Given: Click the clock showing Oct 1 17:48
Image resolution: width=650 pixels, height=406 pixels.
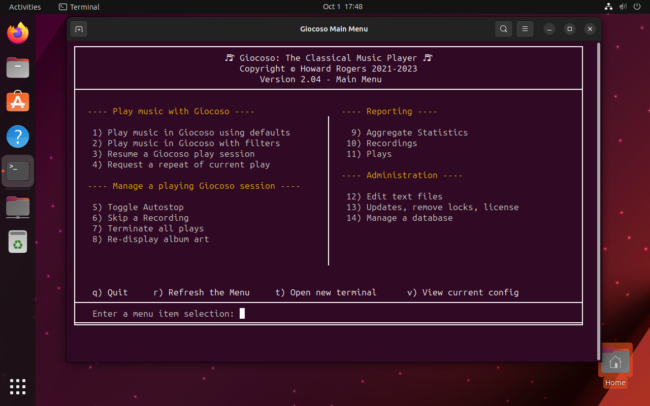Looking at the screenshot, I should [x=342, y=7].
